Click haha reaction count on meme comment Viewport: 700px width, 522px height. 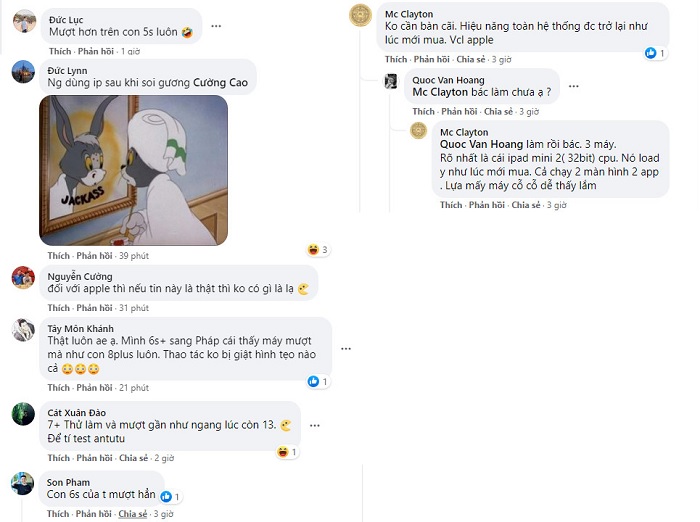tap(318, 250)
